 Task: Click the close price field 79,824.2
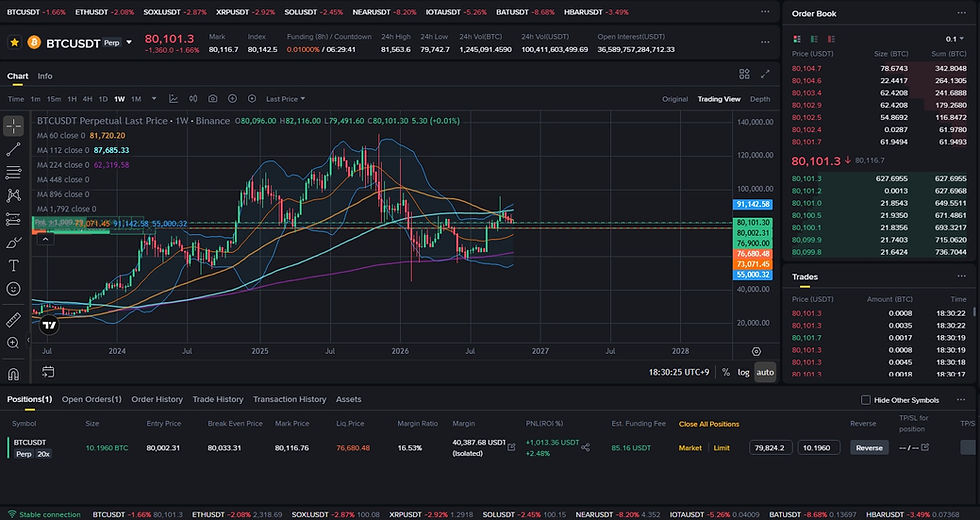tap(771, 448)
